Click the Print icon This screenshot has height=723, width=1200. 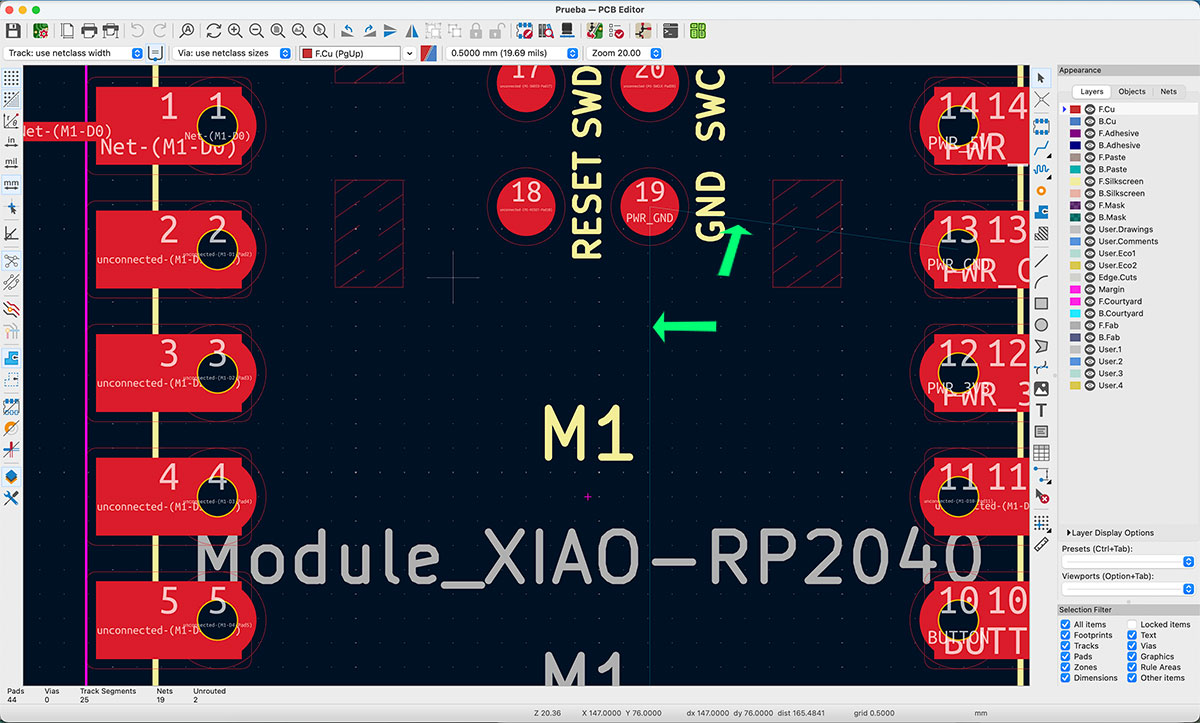(x=89, y=31)
